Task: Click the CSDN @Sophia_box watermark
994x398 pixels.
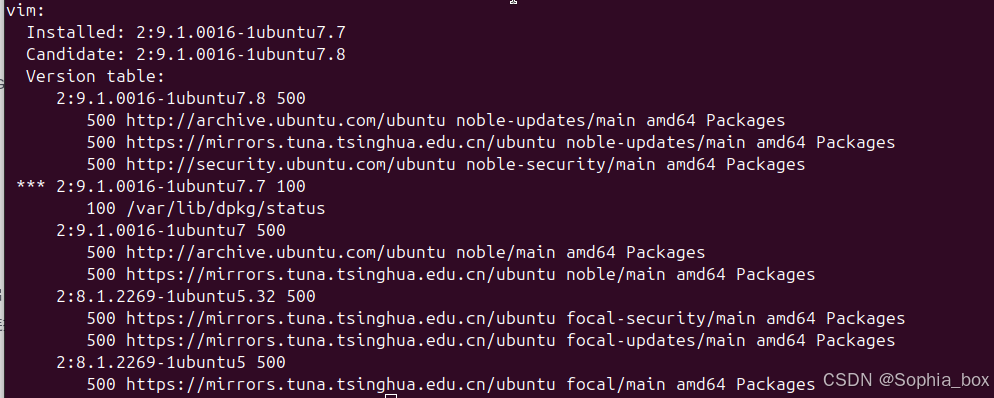Action: coord(906,380)
